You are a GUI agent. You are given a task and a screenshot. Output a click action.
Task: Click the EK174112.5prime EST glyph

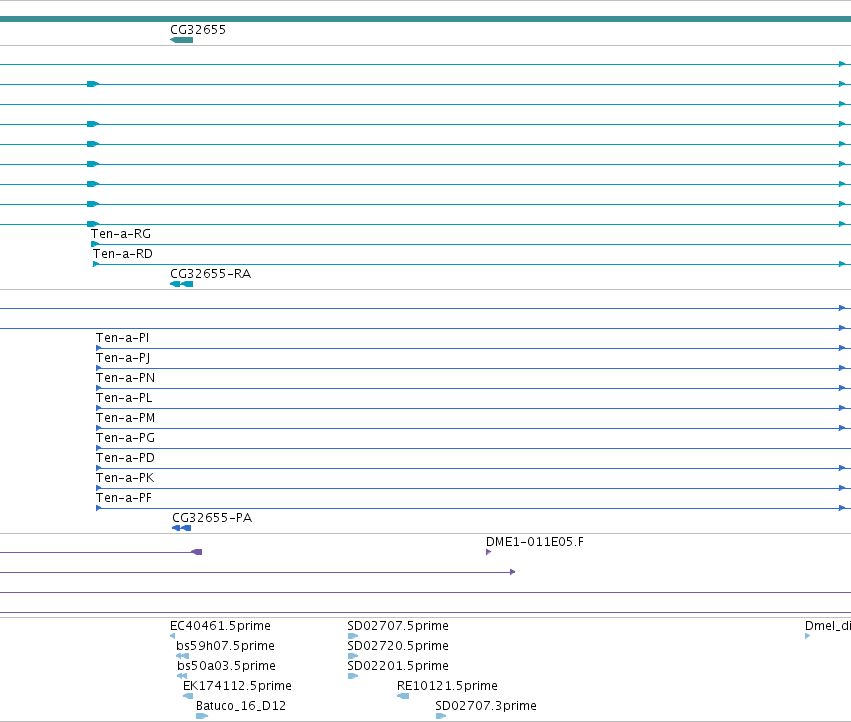188,696
